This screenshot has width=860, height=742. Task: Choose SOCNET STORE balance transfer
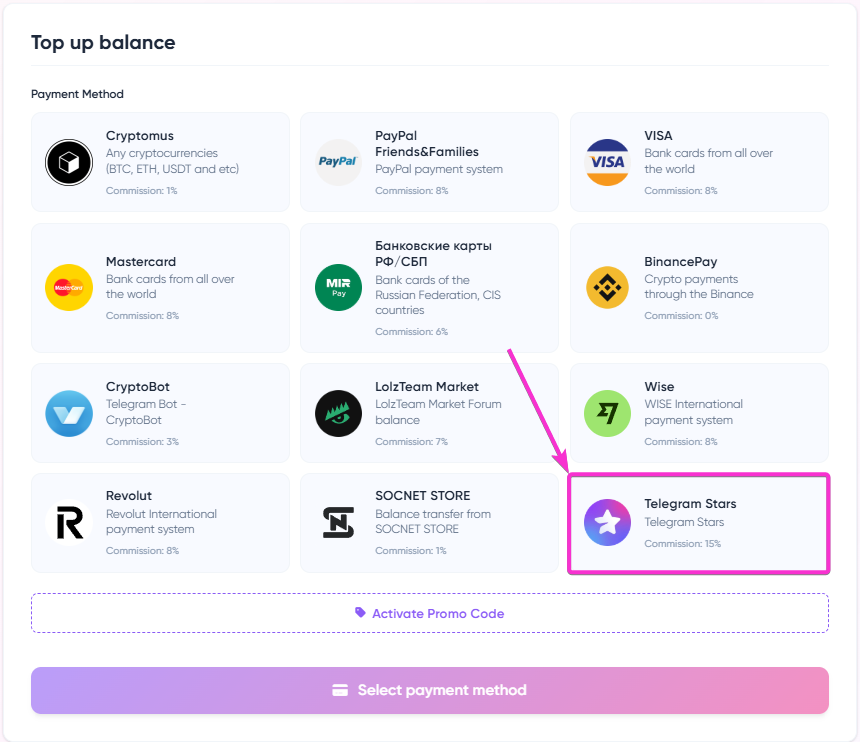429,523
